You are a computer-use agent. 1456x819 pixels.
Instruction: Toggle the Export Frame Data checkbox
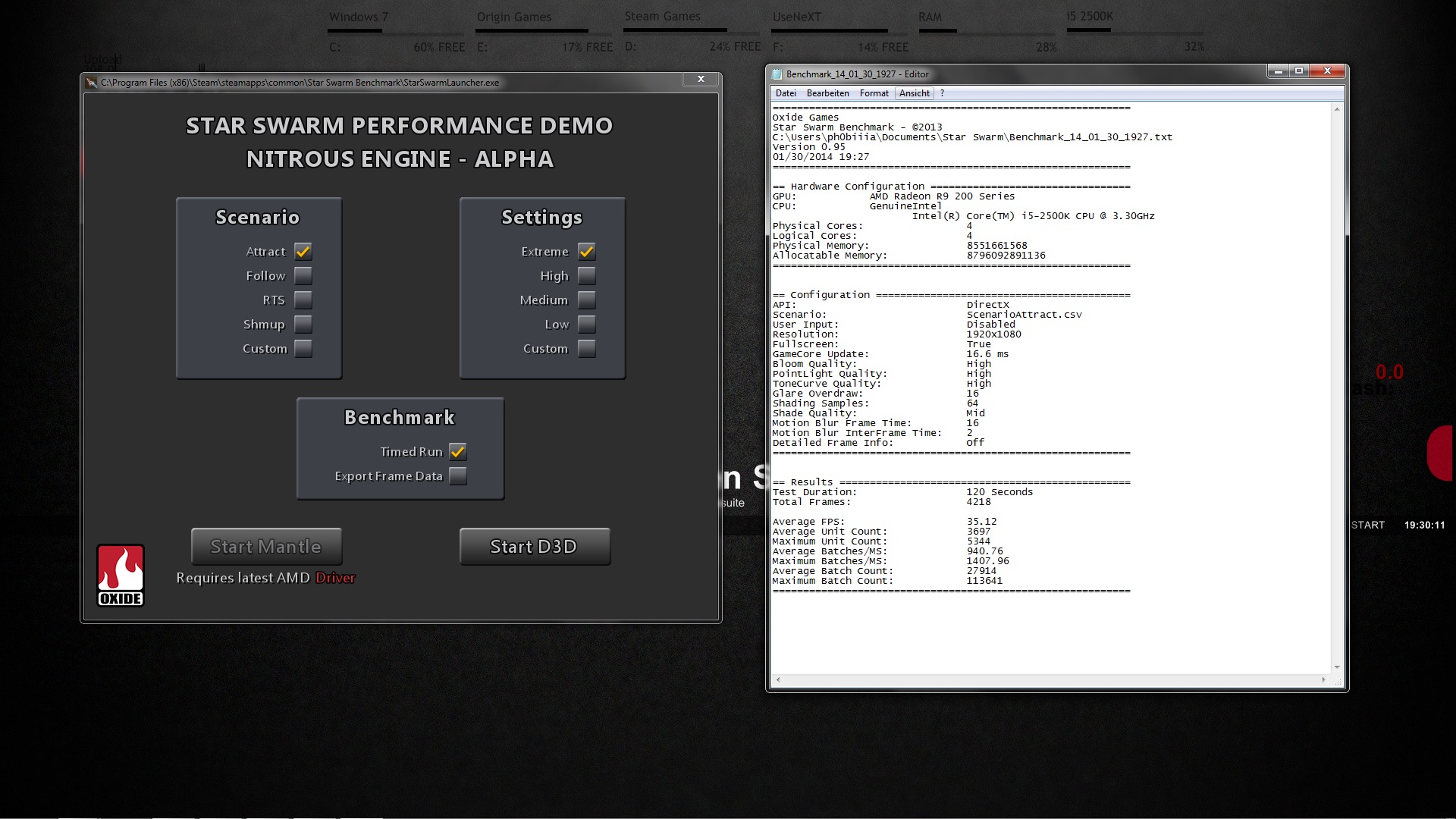(458, 476)
